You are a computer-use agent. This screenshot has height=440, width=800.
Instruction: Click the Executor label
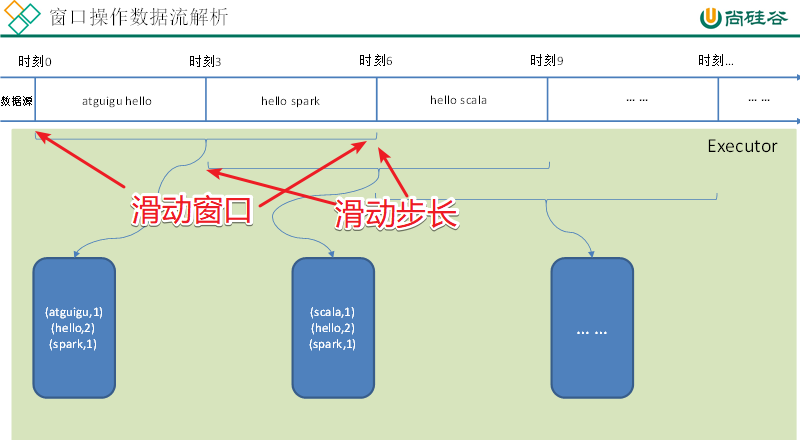pyautogui.click(x=742, y=146)
